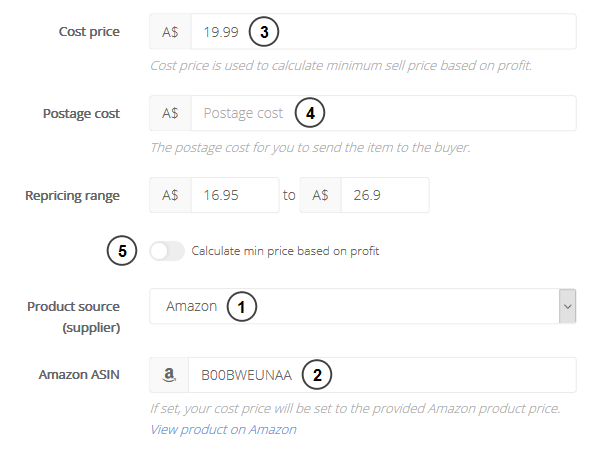Click the A$ prefix of maximum repricing range
This screenshot has width=591, height=461.
click(320, 195)
